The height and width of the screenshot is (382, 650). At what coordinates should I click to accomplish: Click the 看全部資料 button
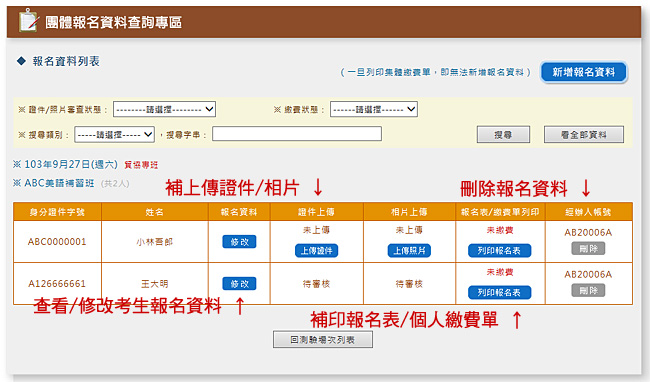click(584, 135)
